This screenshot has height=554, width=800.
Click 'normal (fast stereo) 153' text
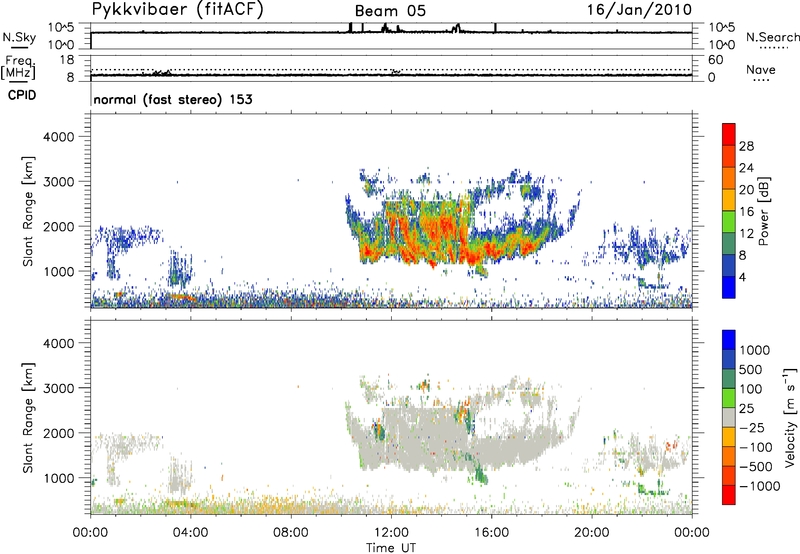pos(173,99)
